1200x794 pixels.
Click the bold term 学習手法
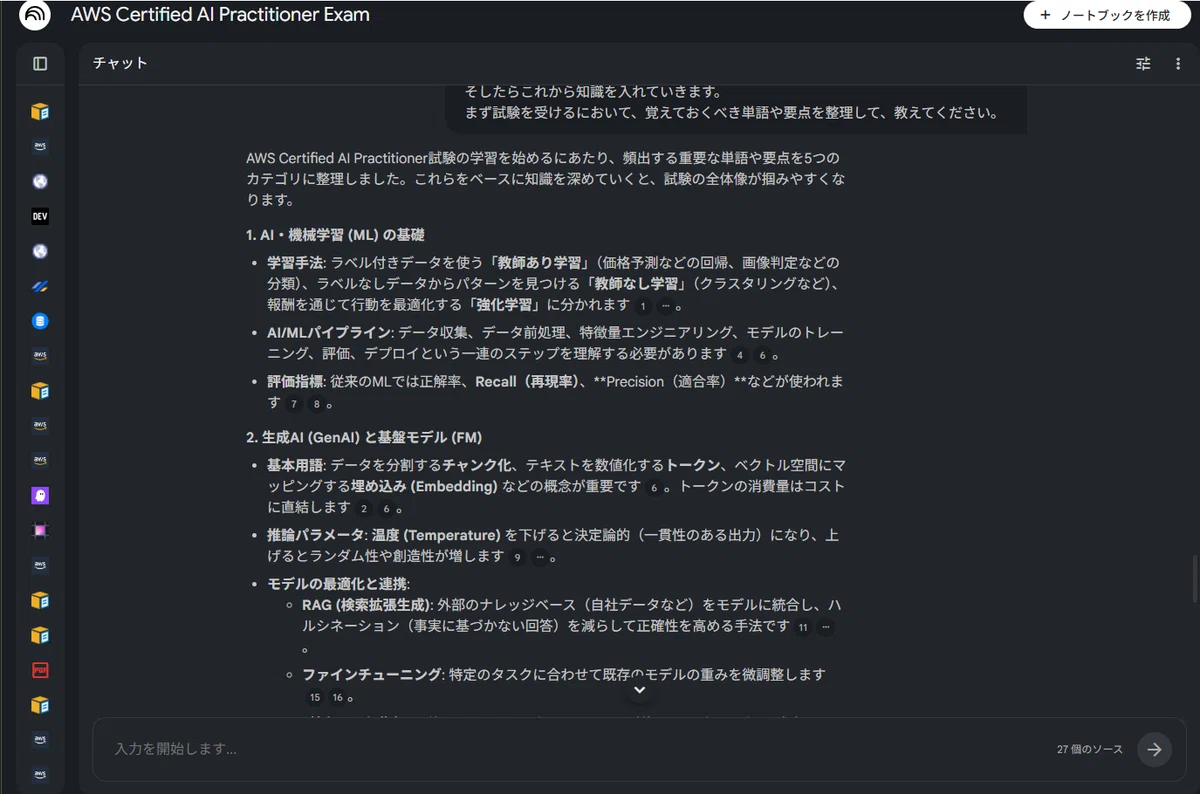pos(294,263)
